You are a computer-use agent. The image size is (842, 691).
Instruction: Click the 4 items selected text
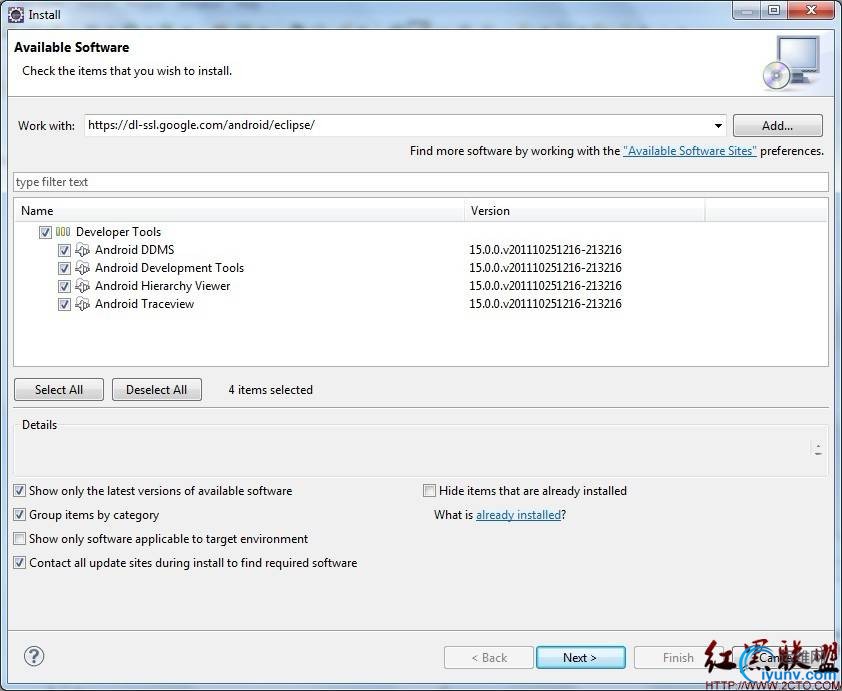(270, 390)
